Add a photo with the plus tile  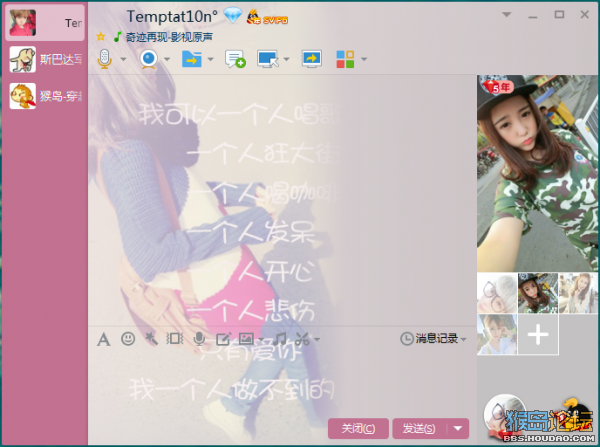(538, 334)
